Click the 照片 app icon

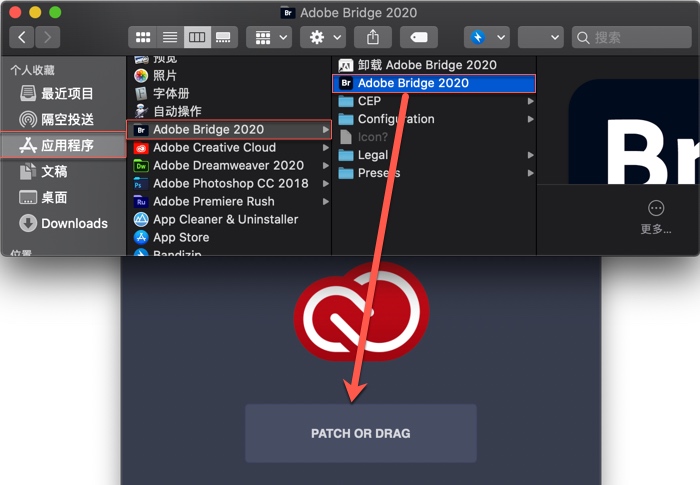coord(141,75)
